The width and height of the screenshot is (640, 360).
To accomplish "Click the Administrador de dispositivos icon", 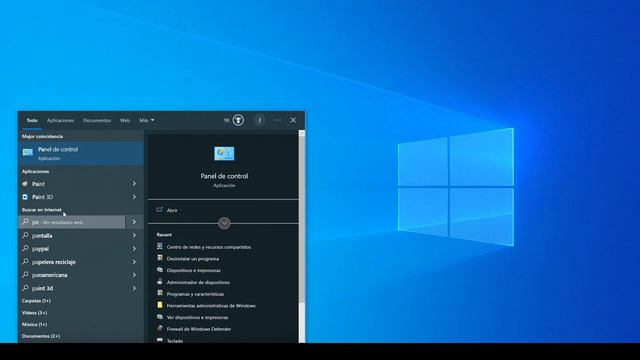I will (x=160, y=282).
